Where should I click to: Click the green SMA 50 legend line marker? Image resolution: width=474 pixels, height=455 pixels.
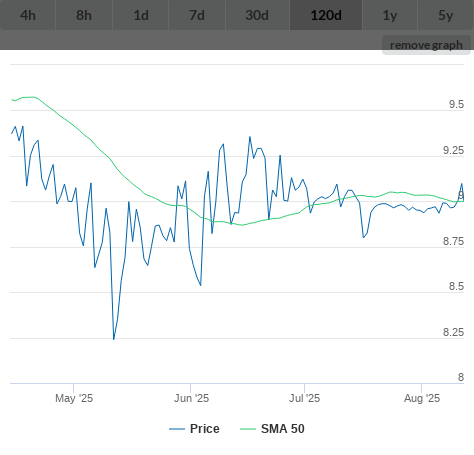pyautogui.click(x=248, y=429)
